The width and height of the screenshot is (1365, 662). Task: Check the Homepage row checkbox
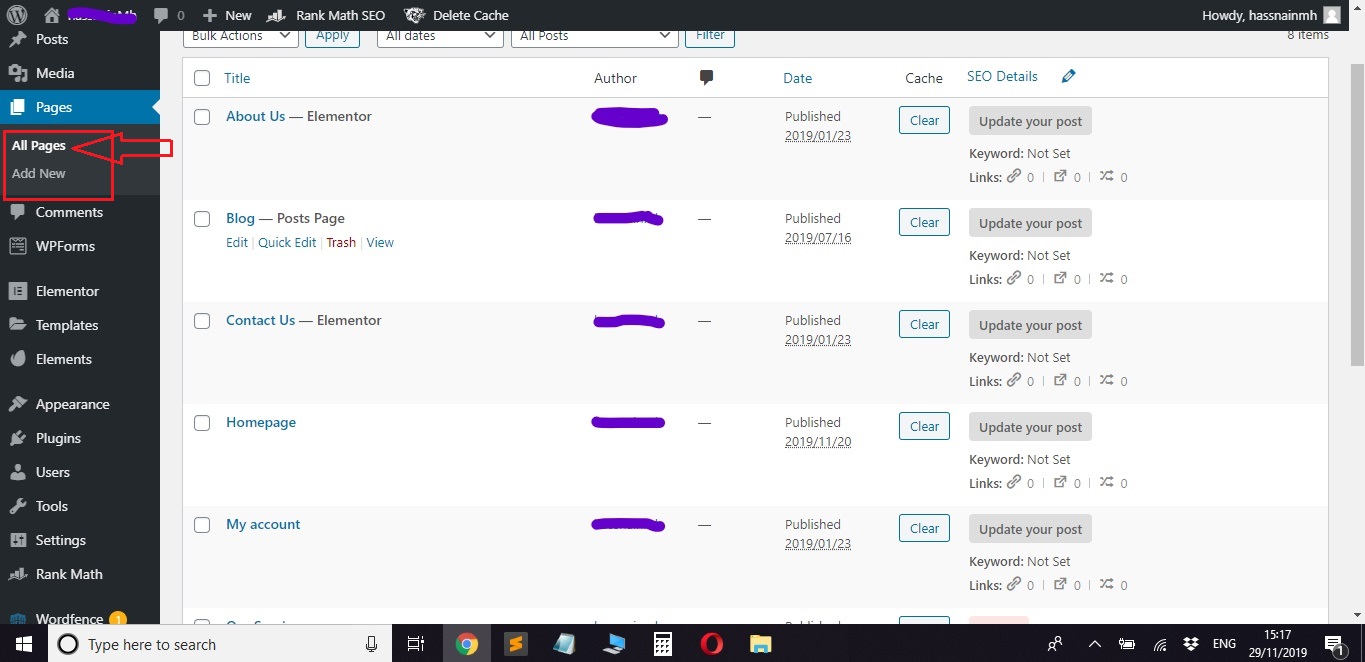202,423
